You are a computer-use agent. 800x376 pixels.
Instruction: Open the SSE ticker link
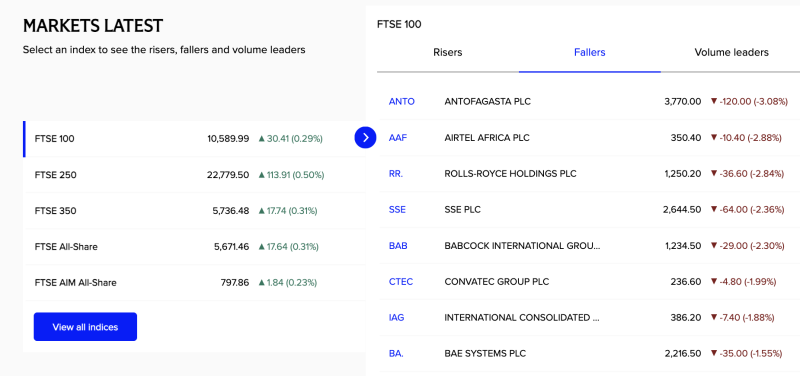click(x=397, y=210)
